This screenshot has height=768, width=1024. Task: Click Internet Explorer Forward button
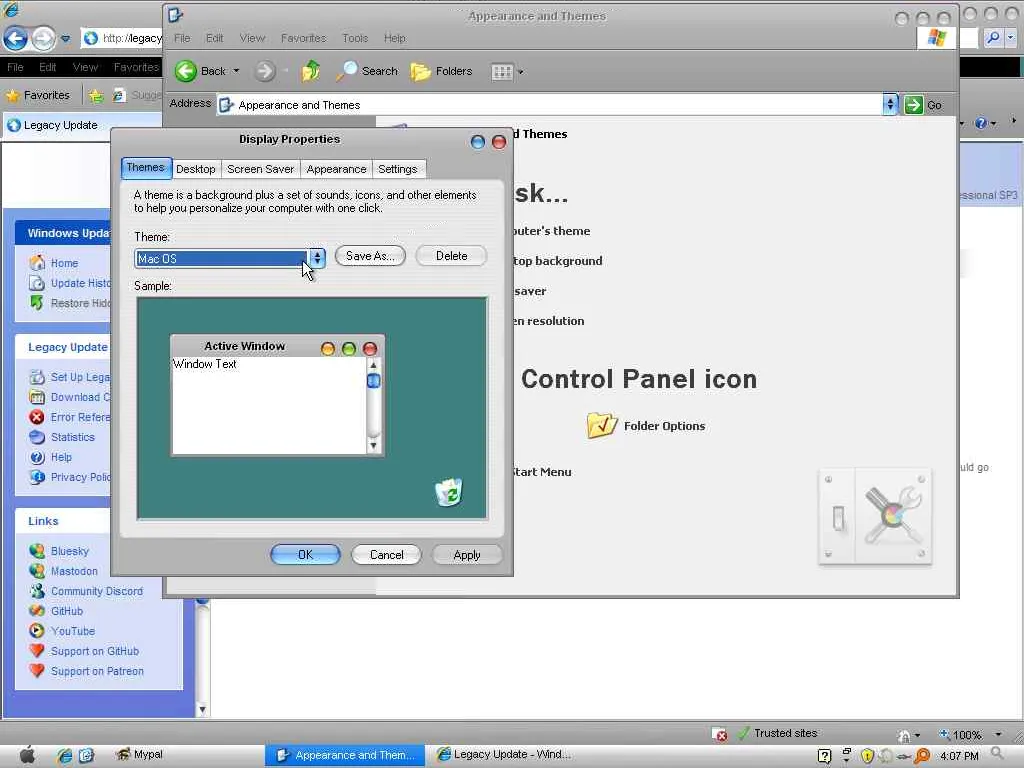coord(43,39)
